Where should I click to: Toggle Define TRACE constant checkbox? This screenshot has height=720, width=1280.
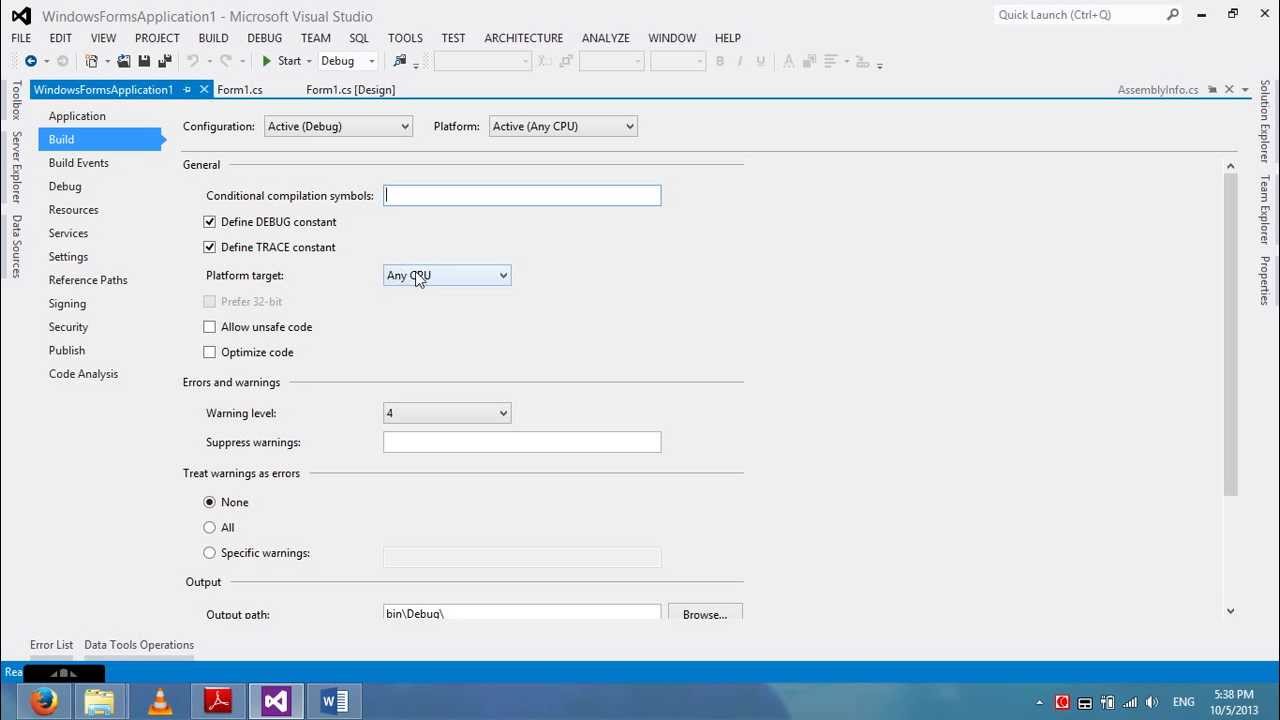pyautogui.click(x=209, y=247)
